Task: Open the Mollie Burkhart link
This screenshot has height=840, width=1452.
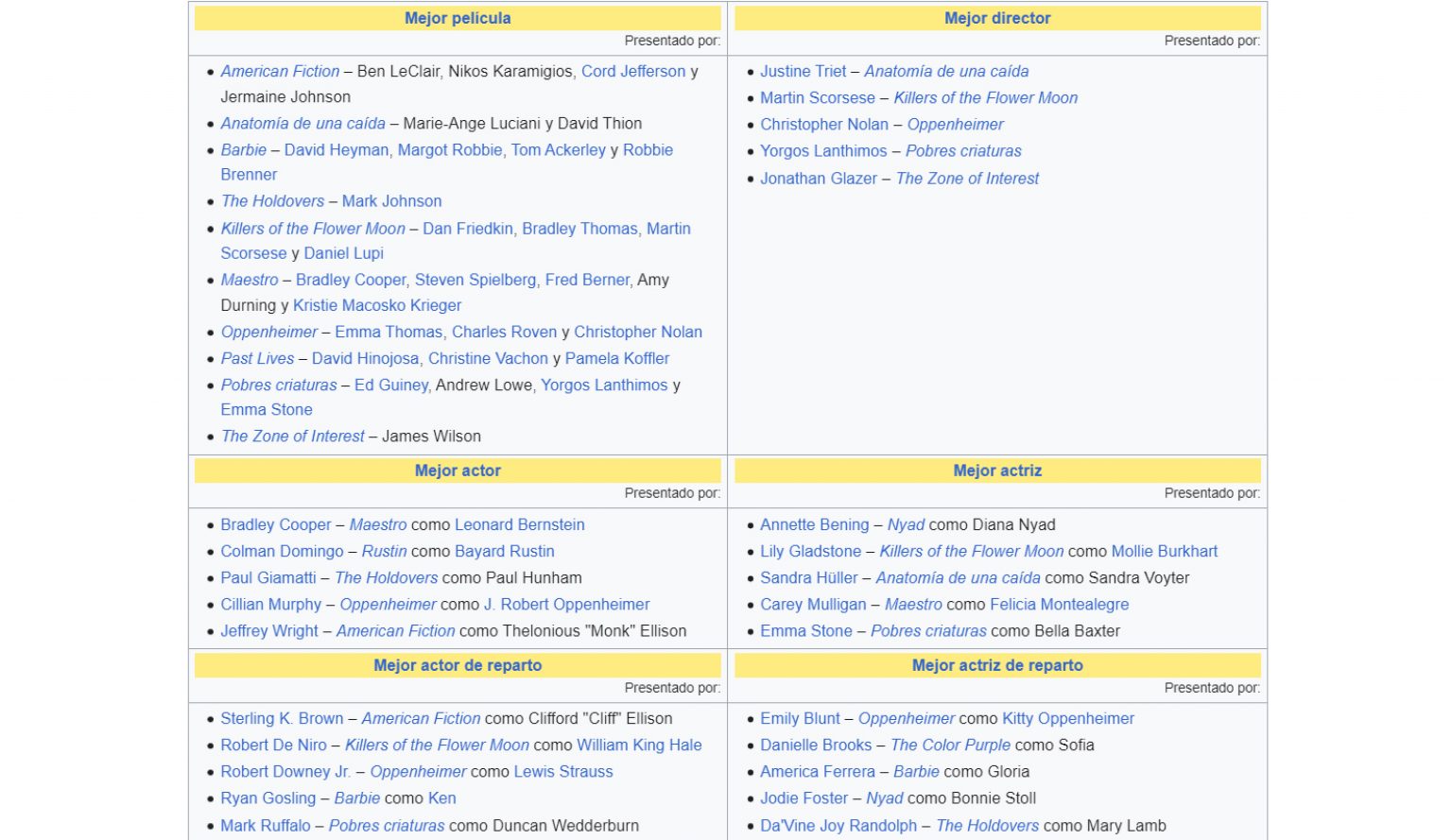Action: pos(1165,551)
